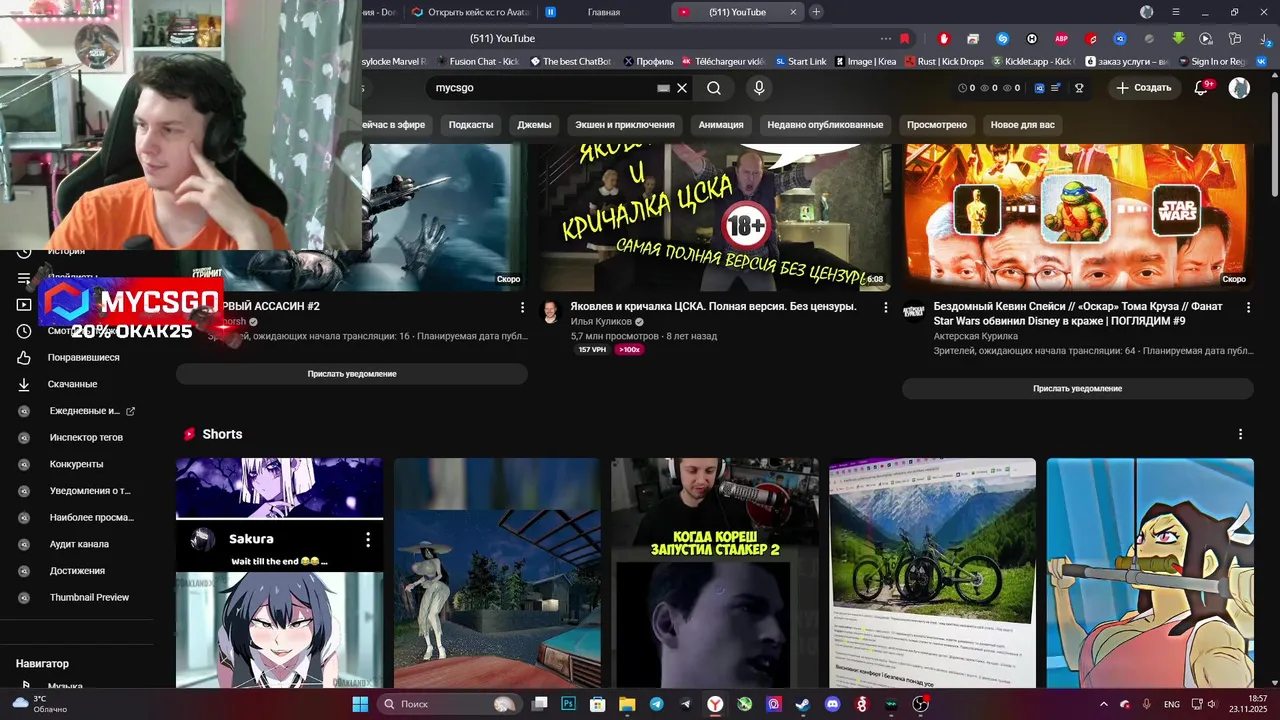Click the red stop-hand extension icon

pyautogui.click(x=944, y=39)
